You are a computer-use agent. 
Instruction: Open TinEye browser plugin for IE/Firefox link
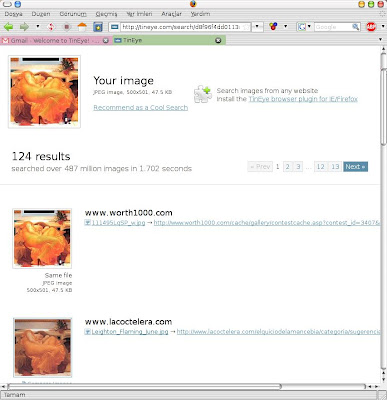[x=303, y=99]
